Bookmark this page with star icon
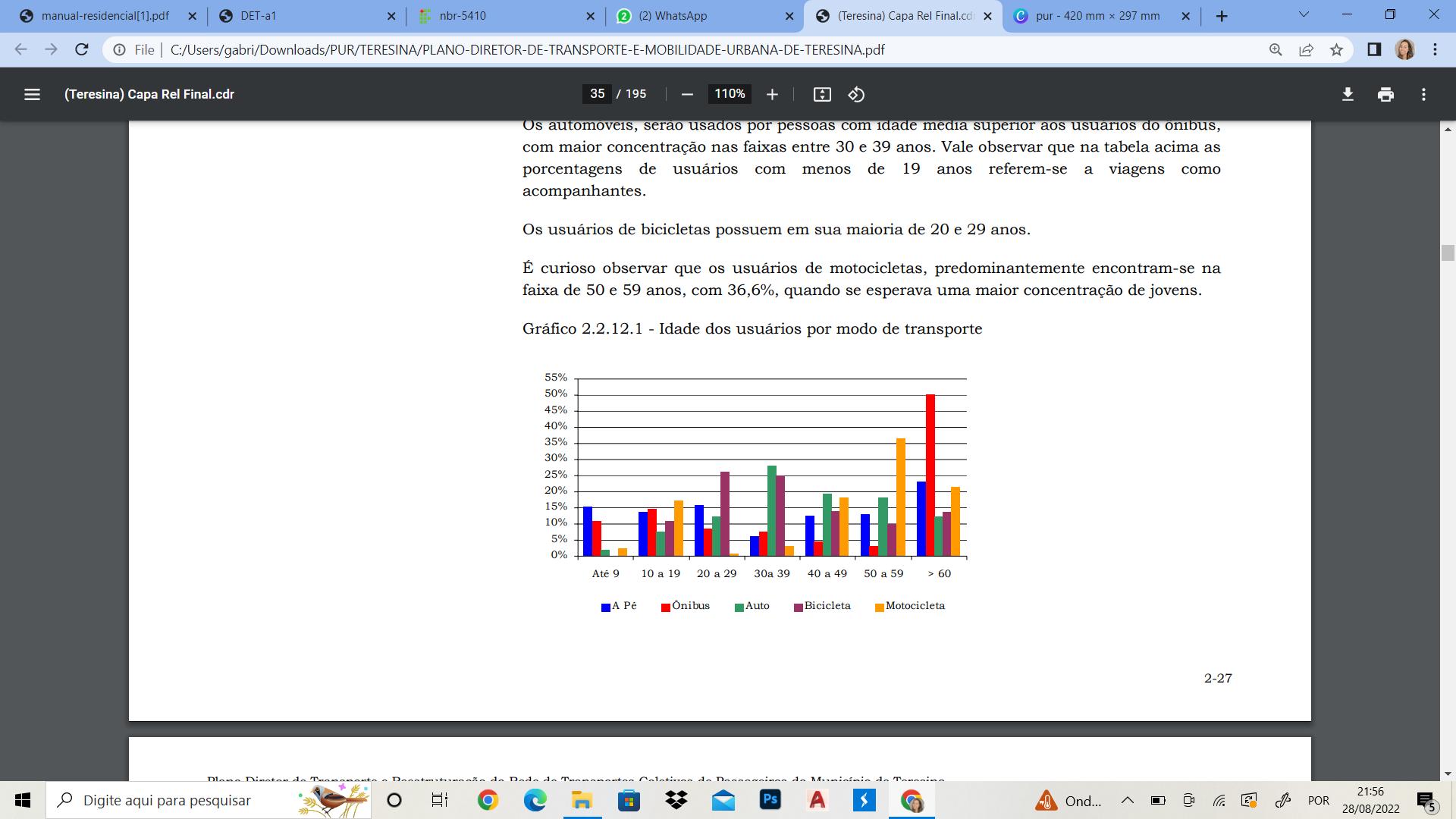 [x=1336, y=50]
